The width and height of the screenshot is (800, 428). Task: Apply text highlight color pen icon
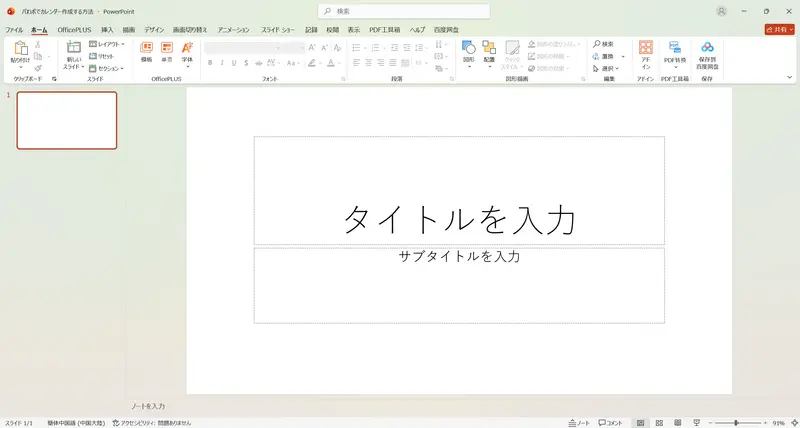tap(312, 63)
